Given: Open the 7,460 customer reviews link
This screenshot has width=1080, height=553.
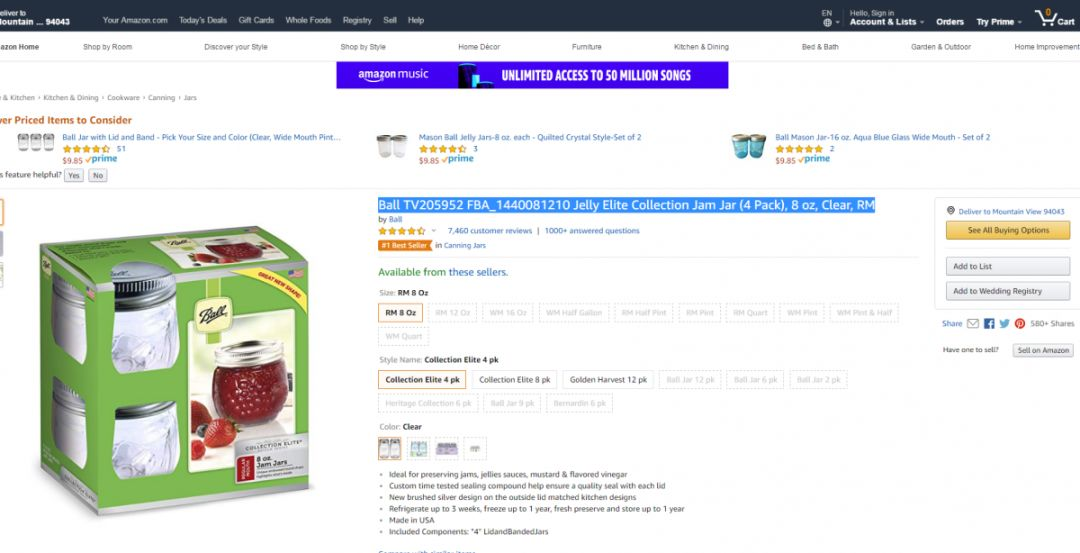Looking at the screenshot, I should pyautogui.click(x=490, y=231).
